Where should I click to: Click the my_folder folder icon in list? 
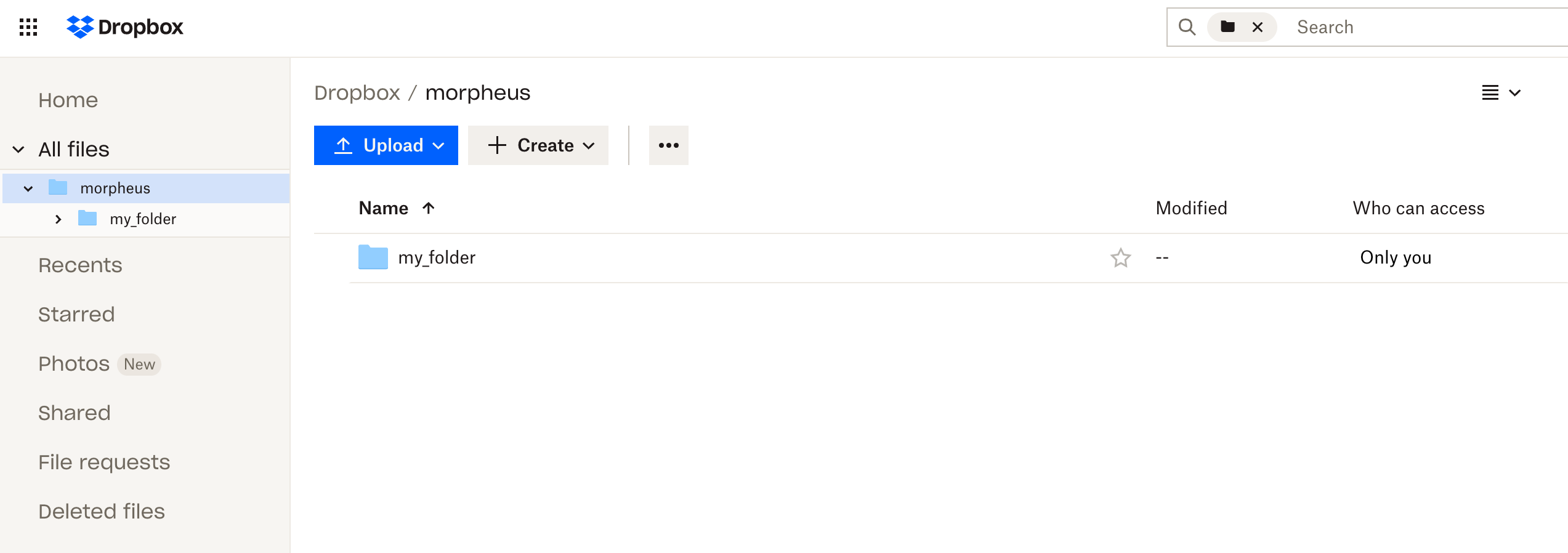pos(373,257)
